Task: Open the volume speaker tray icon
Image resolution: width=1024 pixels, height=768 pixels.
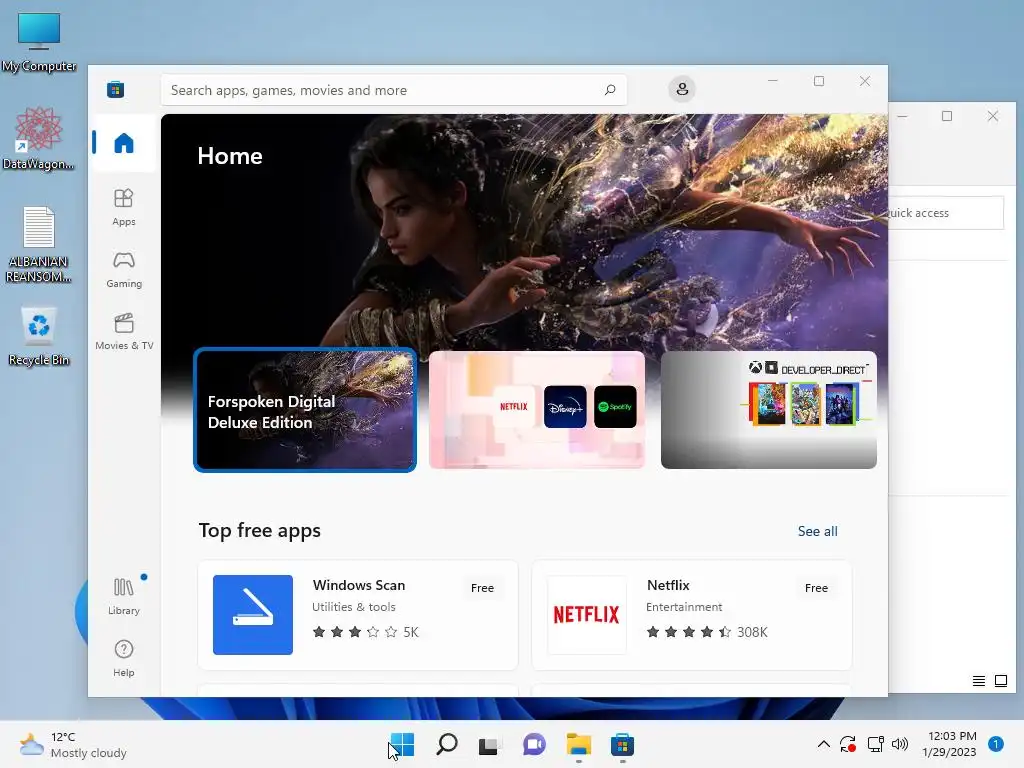Action: click(x=900, y=744)
